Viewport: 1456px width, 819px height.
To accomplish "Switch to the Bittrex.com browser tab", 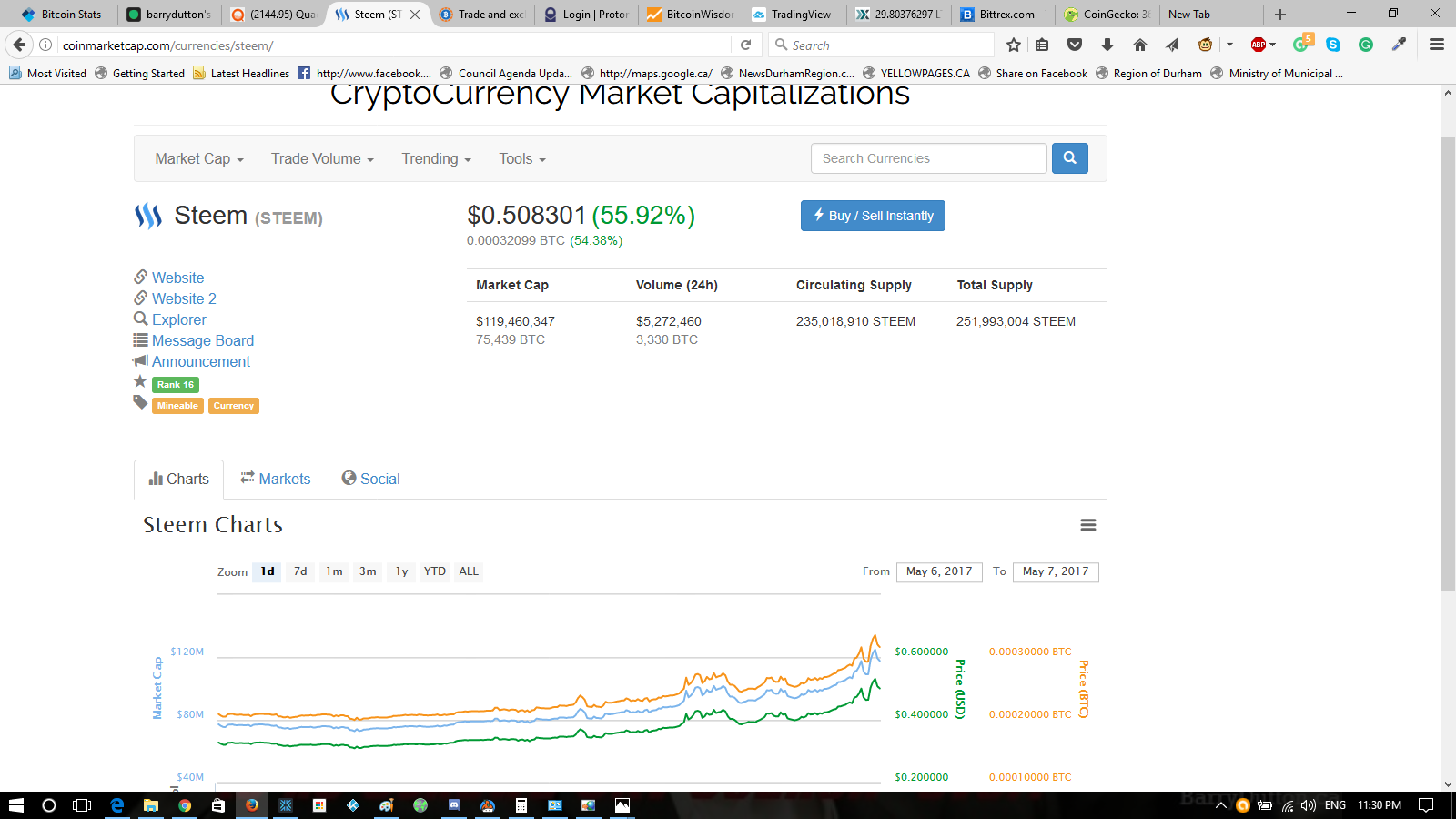I will (x=1002, y=15).
